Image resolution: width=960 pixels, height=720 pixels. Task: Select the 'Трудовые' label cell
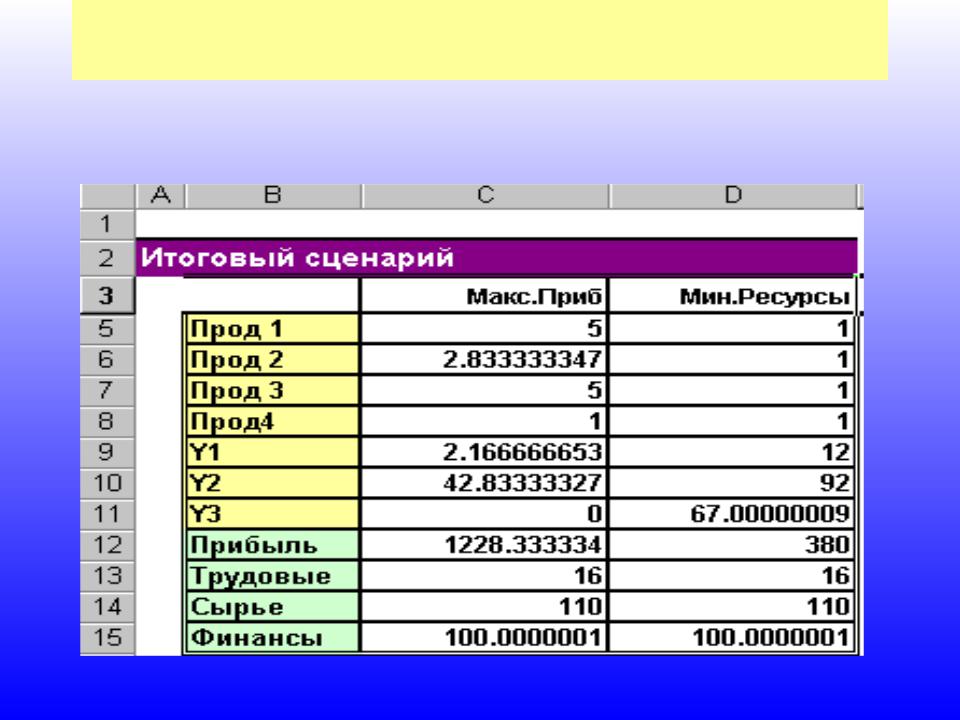272,576
